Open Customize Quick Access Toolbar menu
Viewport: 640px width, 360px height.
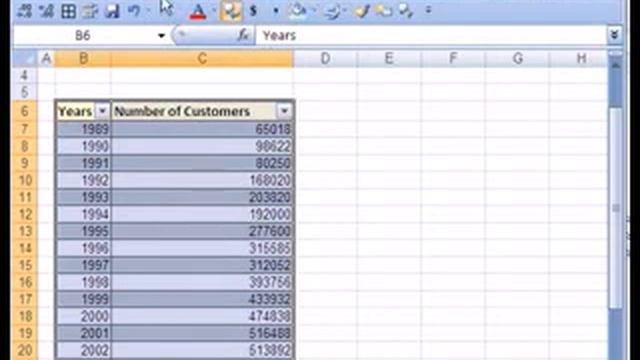click(x=428, y=10)
